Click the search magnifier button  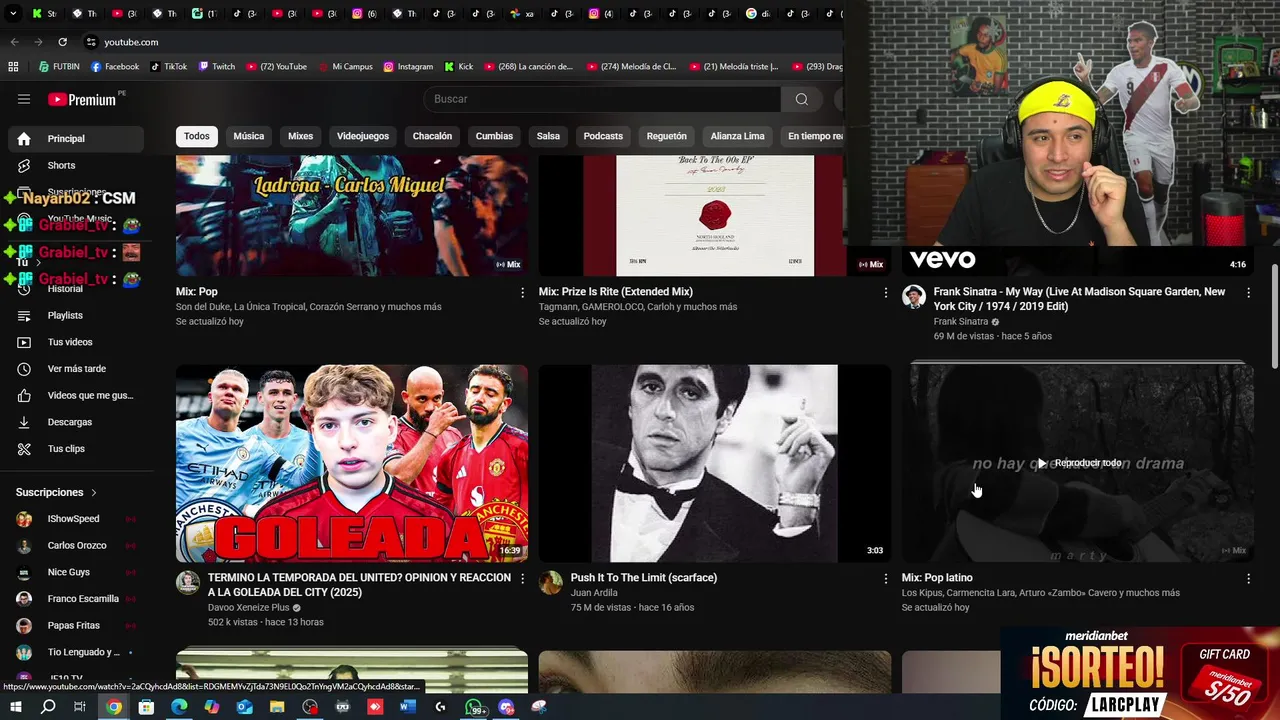[x=801, y=99]
